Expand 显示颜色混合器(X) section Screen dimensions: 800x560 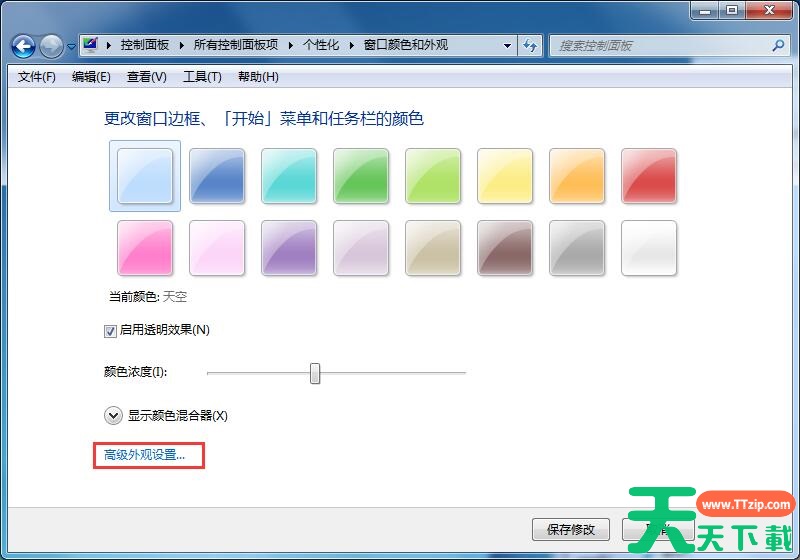(x=113, y=416)
